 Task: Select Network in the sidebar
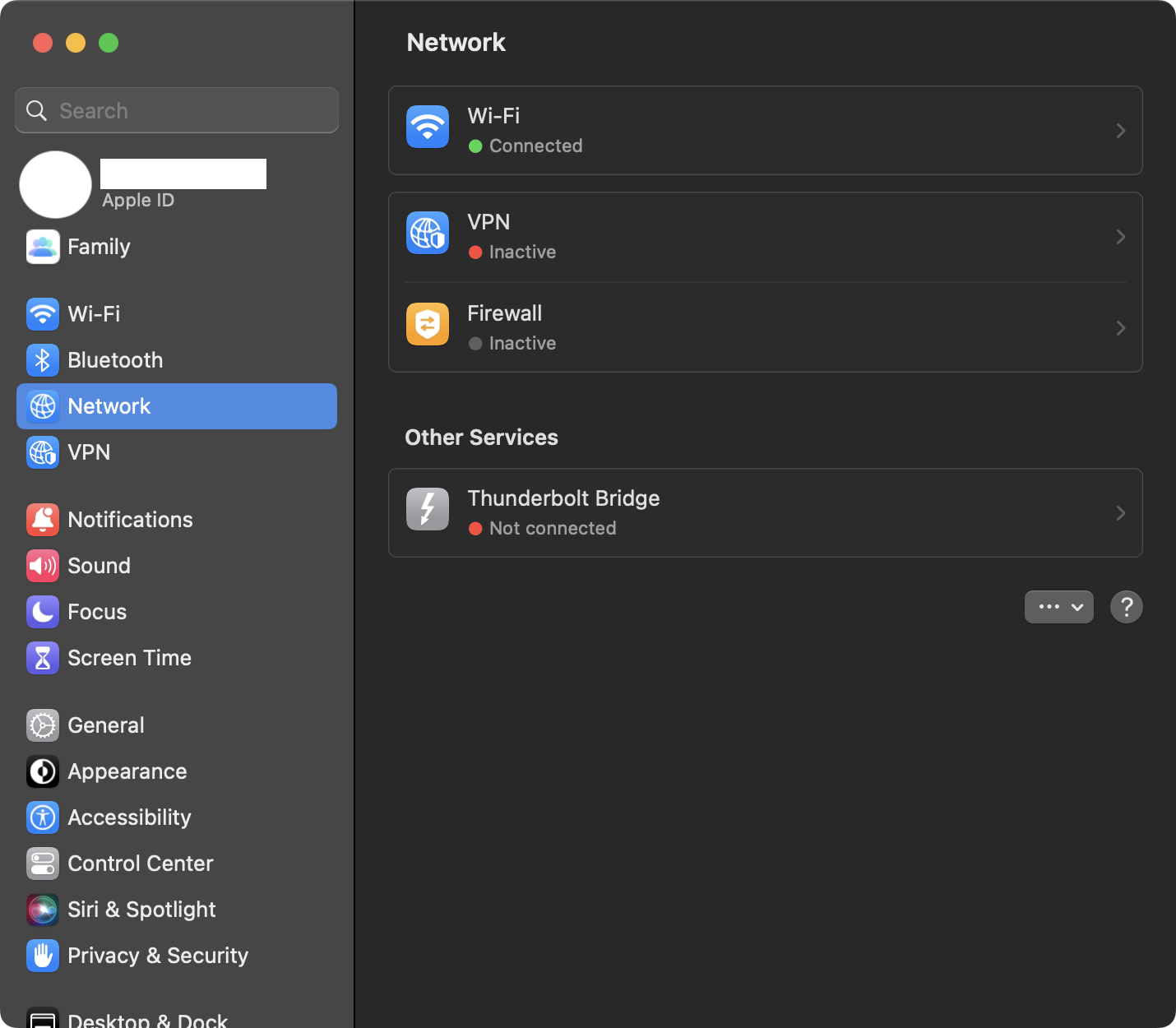tap(109, 405)
